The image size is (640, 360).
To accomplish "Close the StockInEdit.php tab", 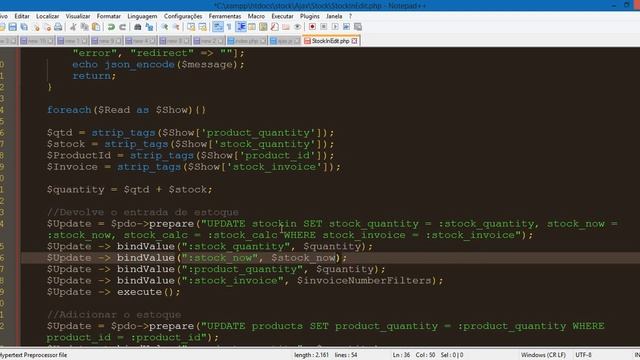I will tap(354, 41).
